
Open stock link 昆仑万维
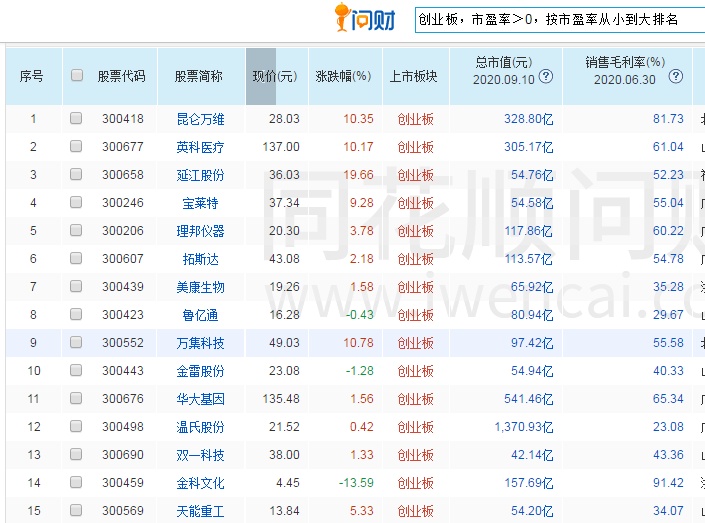click(200, 119)
